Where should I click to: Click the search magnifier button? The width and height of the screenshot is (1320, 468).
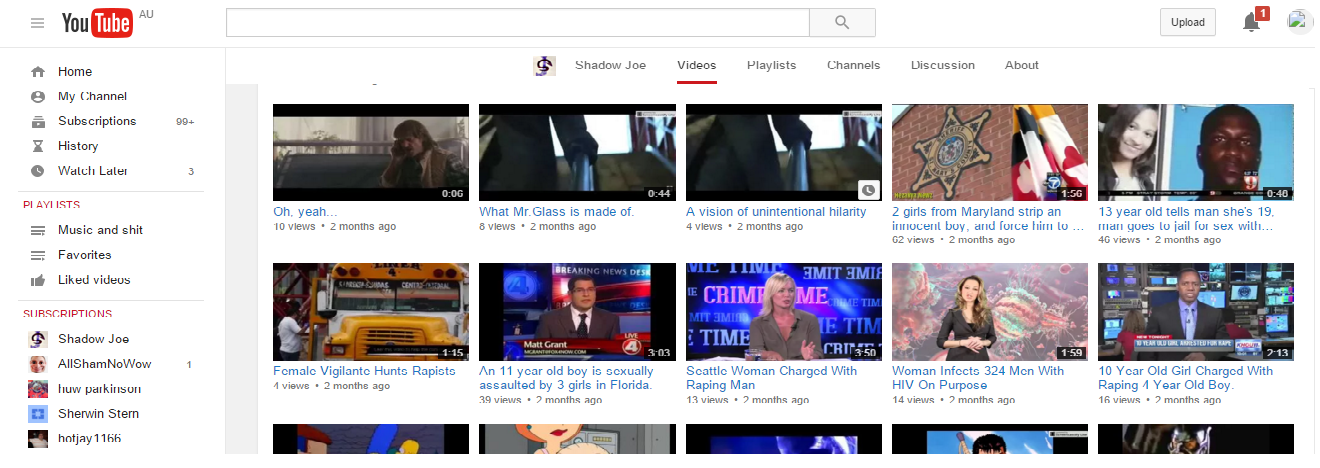click(x=842, y=22)
